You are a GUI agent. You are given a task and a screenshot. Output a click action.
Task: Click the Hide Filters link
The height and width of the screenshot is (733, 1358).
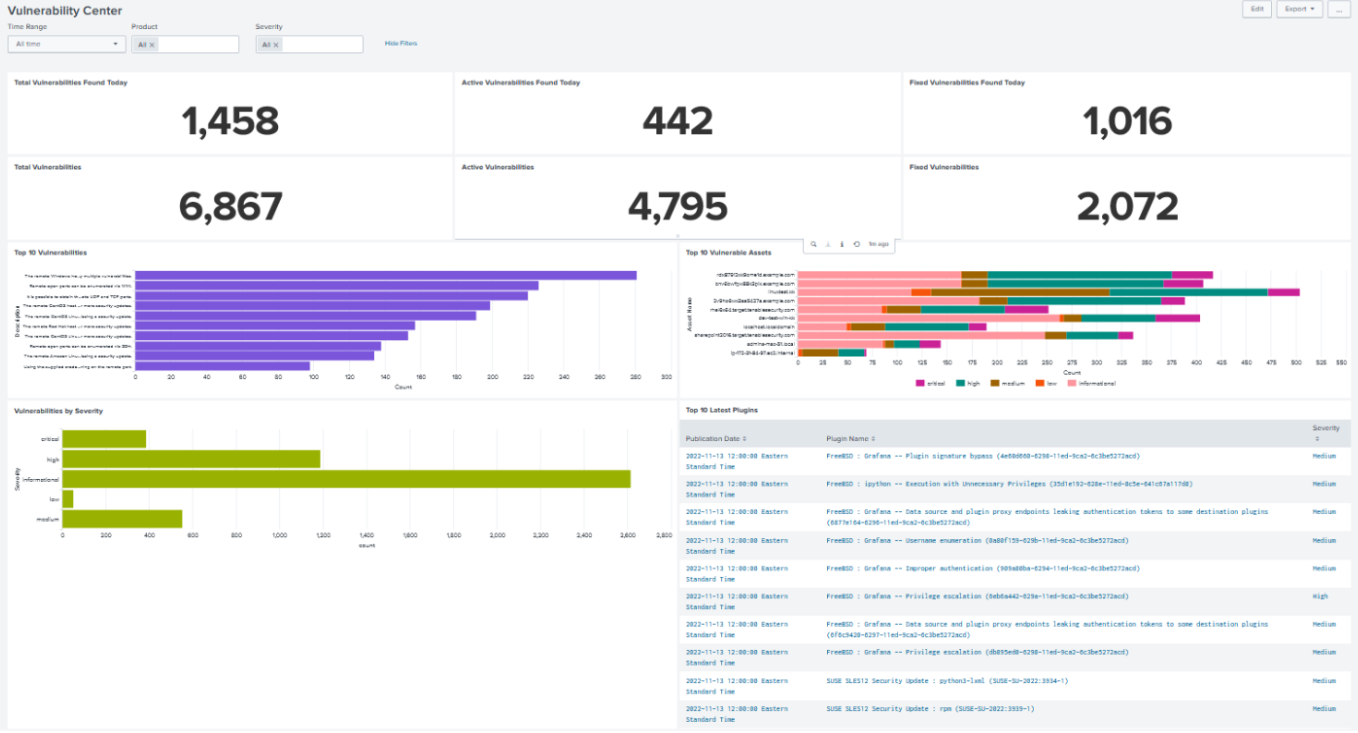(401, 44)
